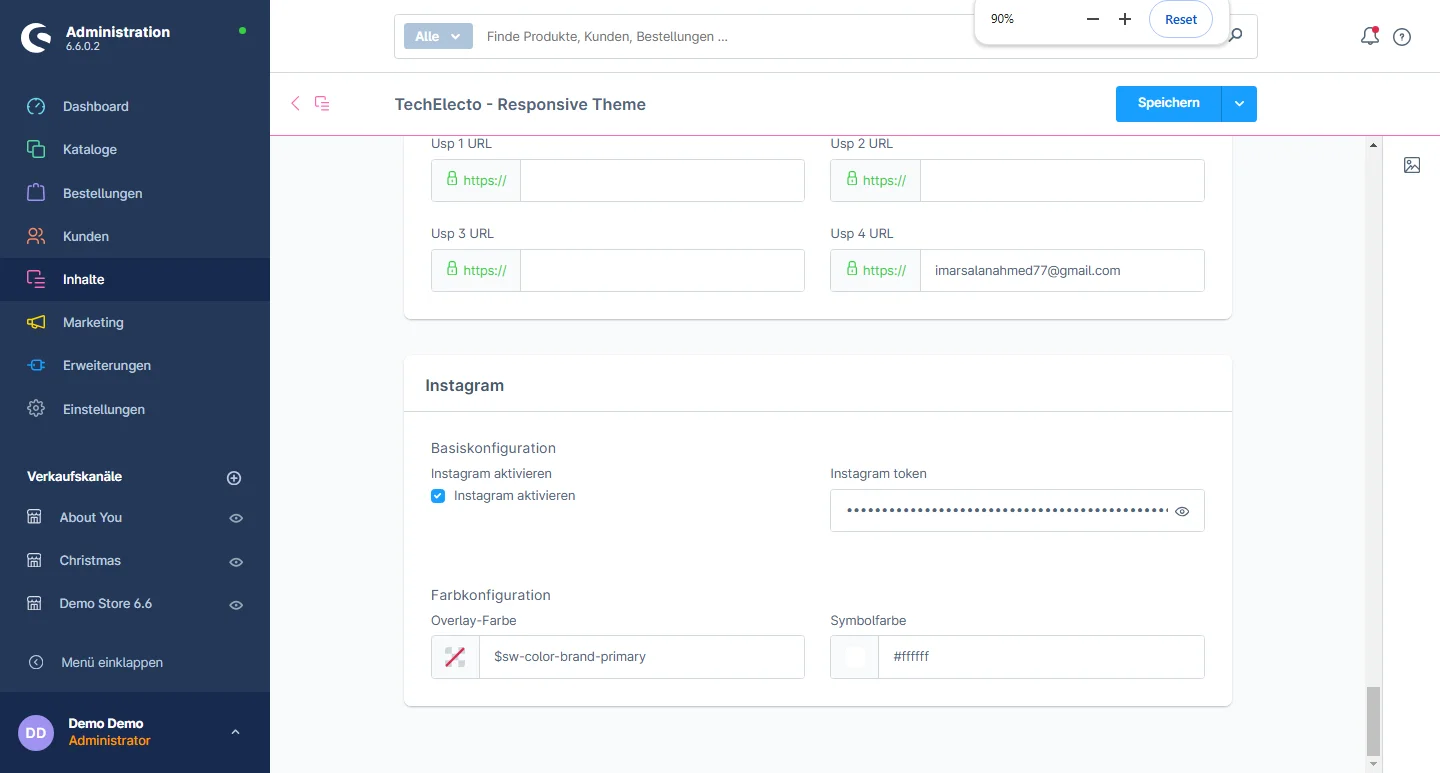Click the Speichern button

[x=1168, y=104]
